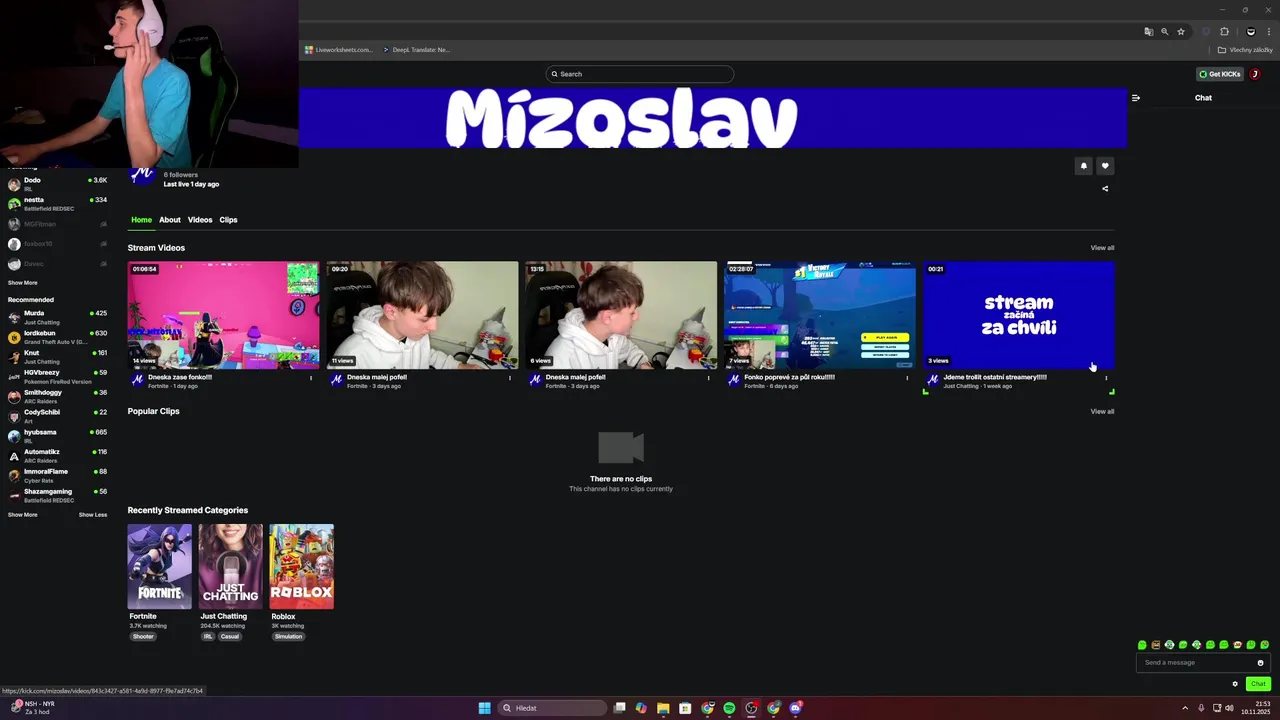This screenshot has height=720, width=1280.
Task: Insert the brown face emote in chat
Action: point(1156,645)
